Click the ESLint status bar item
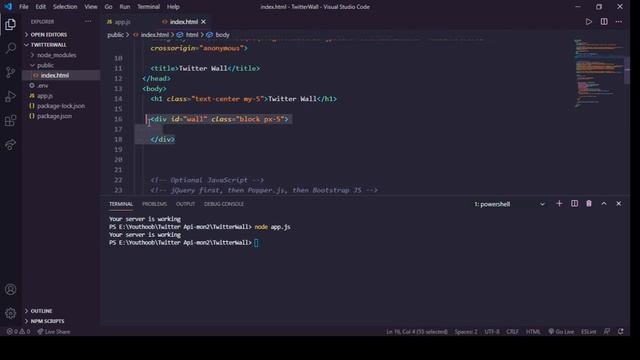 point(588,331)
